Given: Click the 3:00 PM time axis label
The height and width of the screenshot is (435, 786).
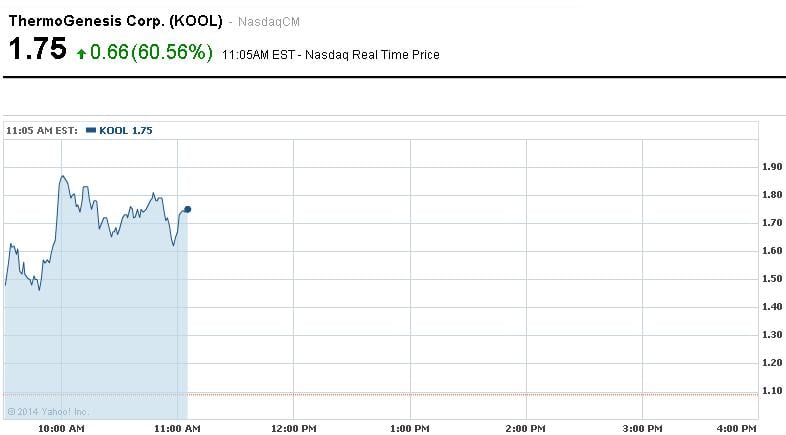Looking at the screenshot, I should click(x=642, y=428).
